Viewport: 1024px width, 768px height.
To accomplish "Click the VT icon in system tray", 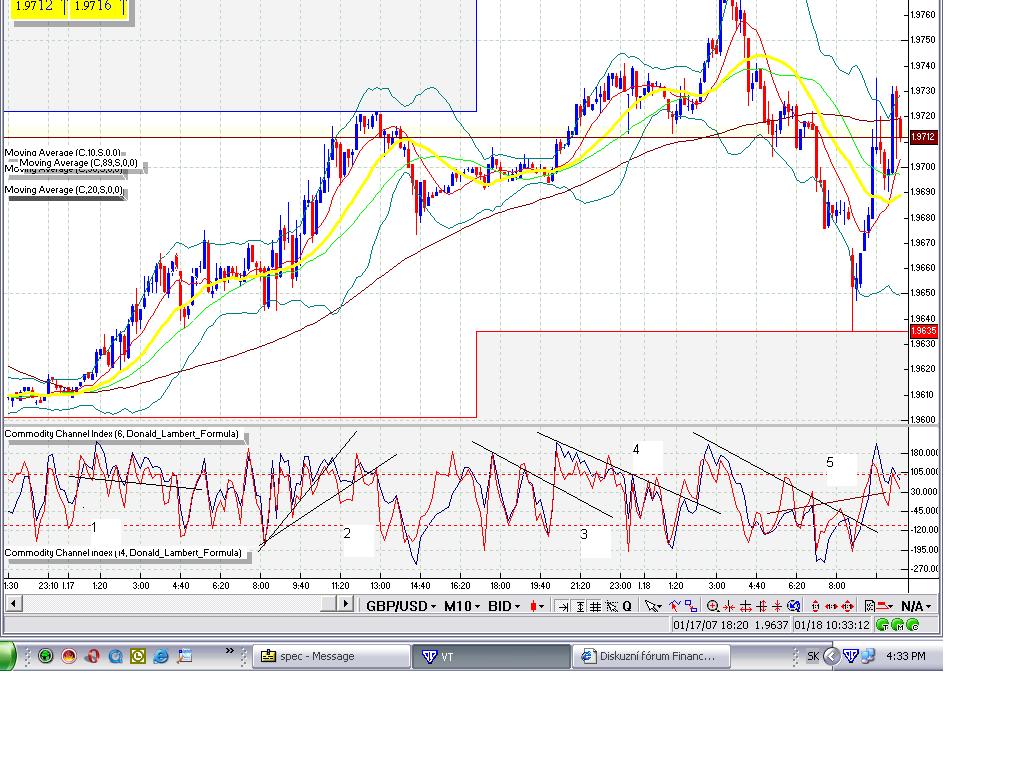I will [850, 656].
